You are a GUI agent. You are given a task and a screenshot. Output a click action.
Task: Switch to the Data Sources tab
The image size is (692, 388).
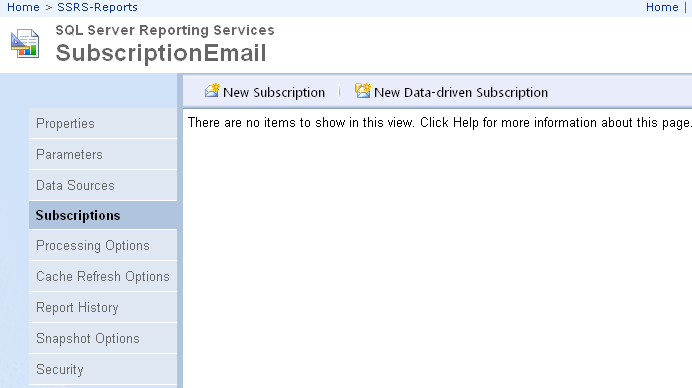click(x=103, y=185)
